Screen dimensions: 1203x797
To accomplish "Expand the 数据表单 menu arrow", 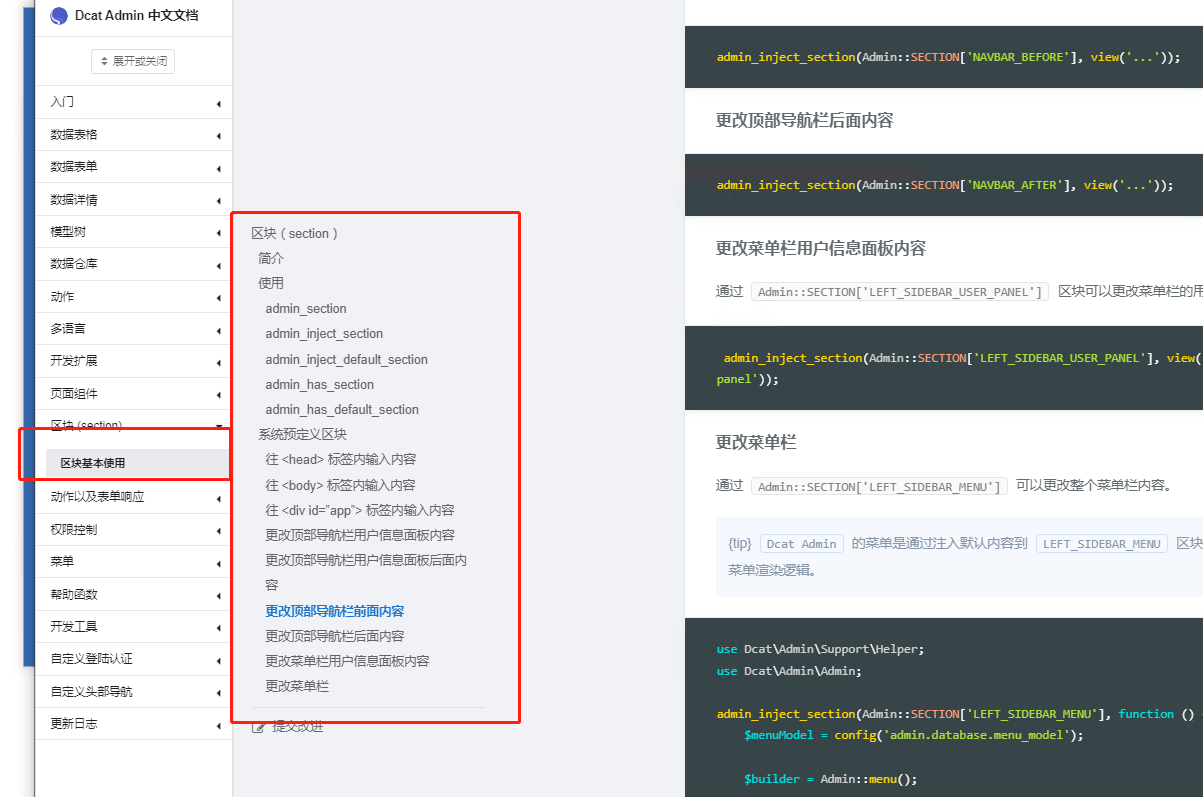I will pos(218,168).
